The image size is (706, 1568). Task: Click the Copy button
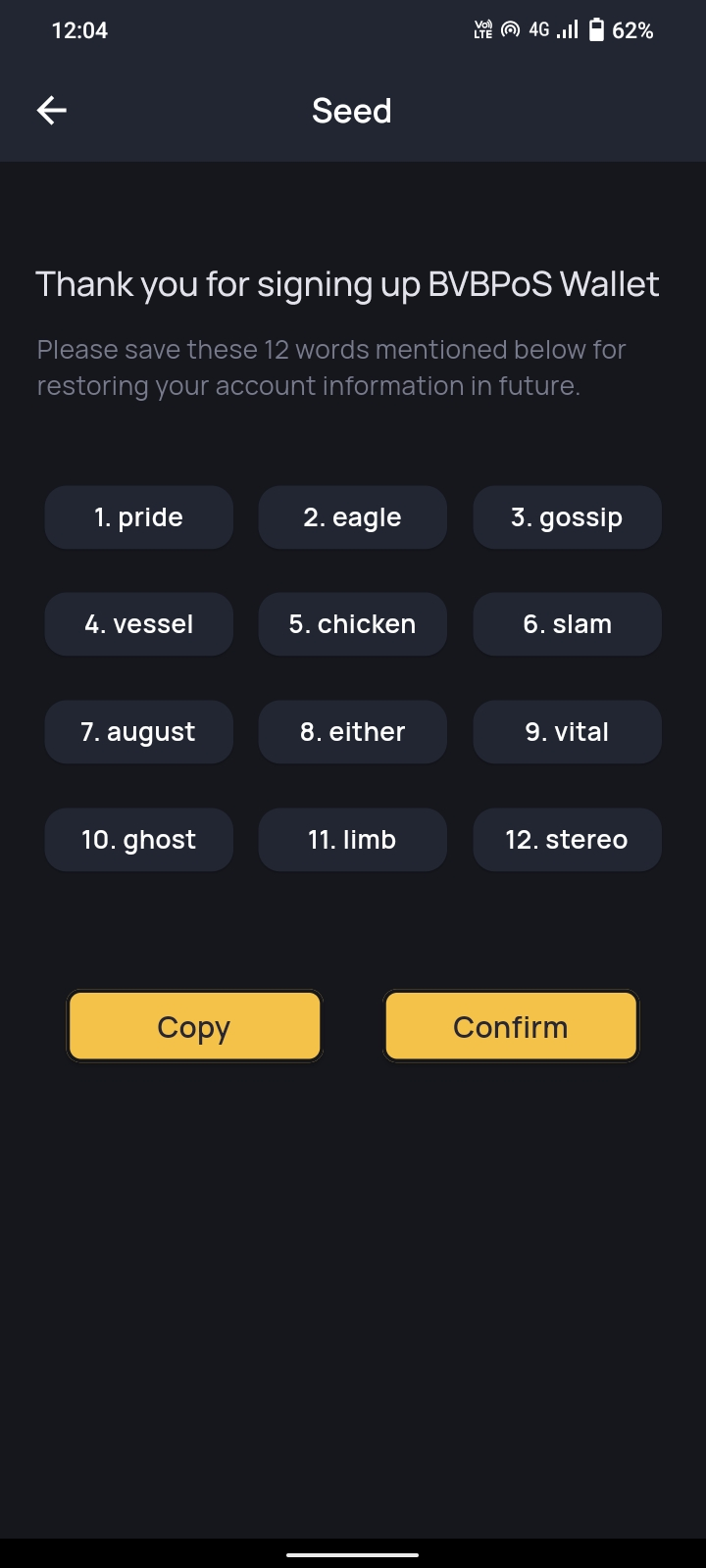194,1026
